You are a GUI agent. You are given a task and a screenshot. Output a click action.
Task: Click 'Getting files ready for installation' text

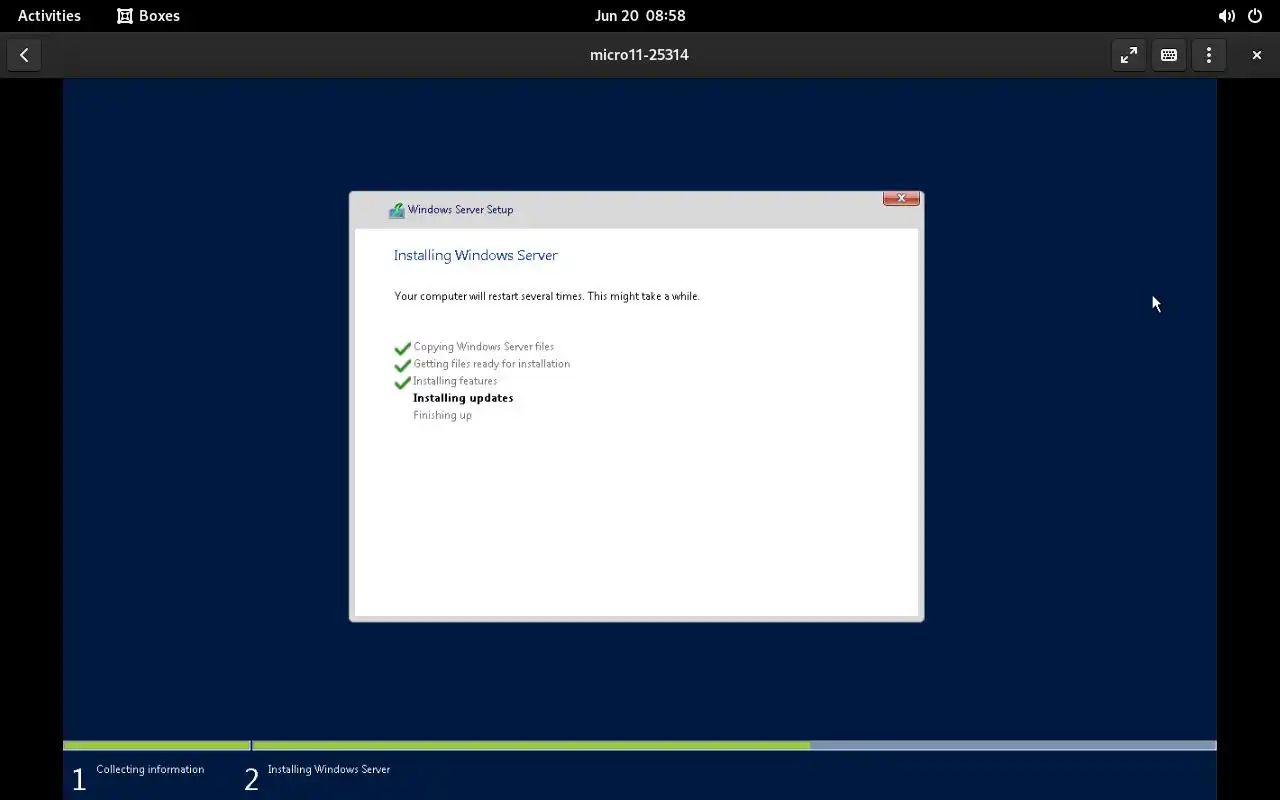click(x=491, y=364)
